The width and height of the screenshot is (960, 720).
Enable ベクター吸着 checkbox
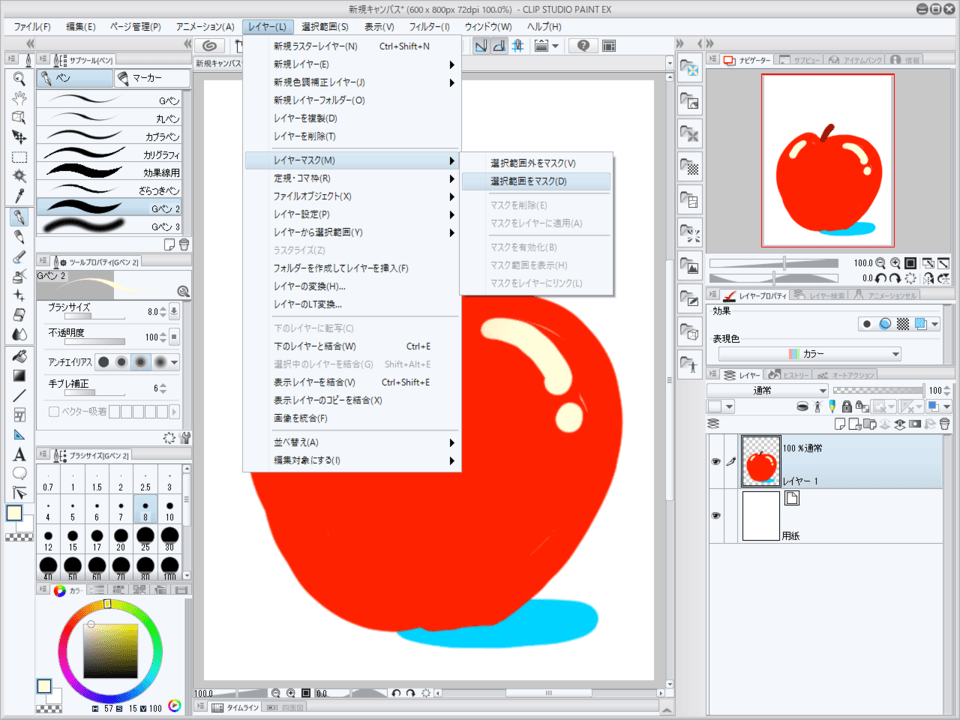click(54, 411)
